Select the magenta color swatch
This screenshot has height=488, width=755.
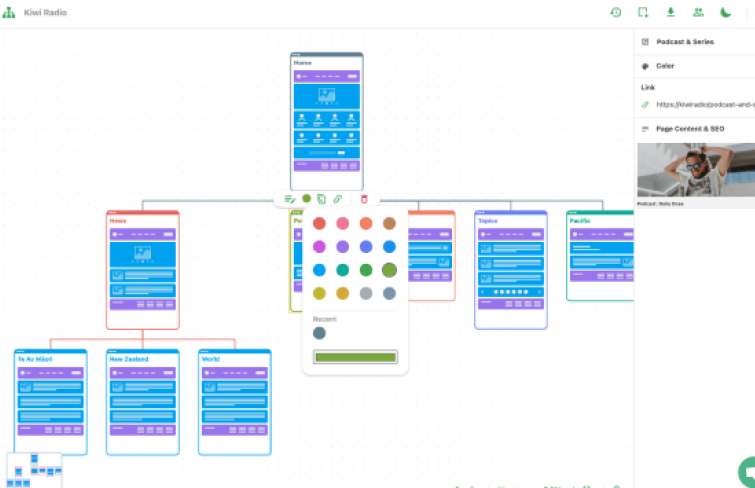click(x=319, y=247)
